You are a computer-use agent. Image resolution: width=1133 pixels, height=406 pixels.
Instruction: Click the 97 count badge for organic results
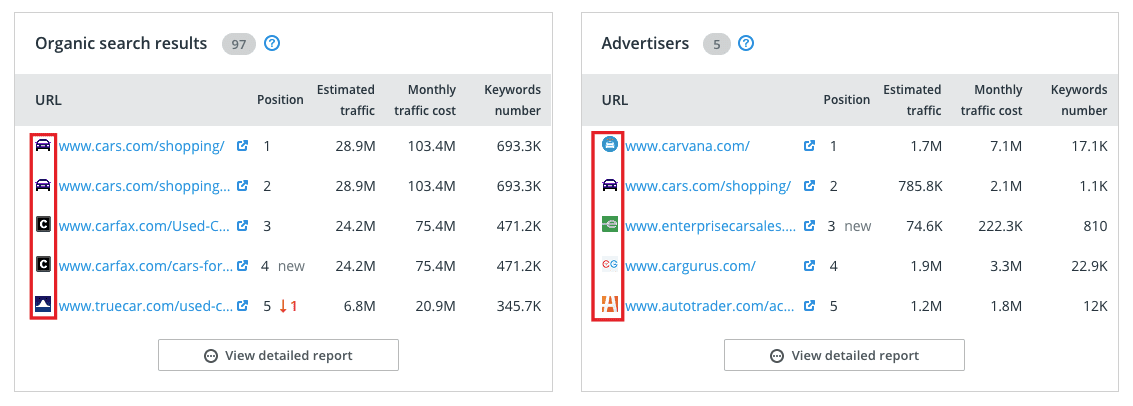coord(239,44)
